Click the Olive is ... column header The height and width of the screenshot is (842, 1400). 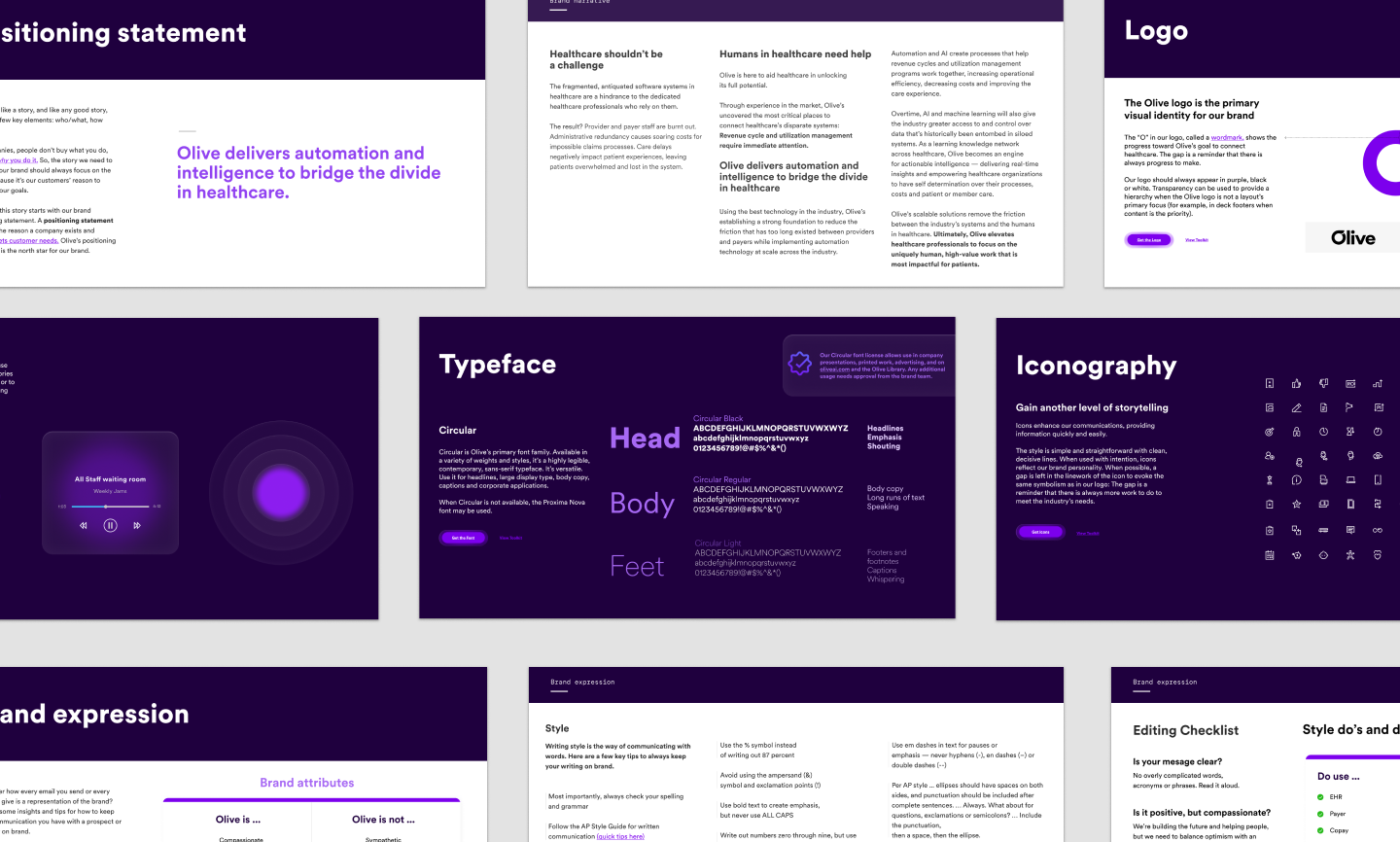(x=238, y=820)
